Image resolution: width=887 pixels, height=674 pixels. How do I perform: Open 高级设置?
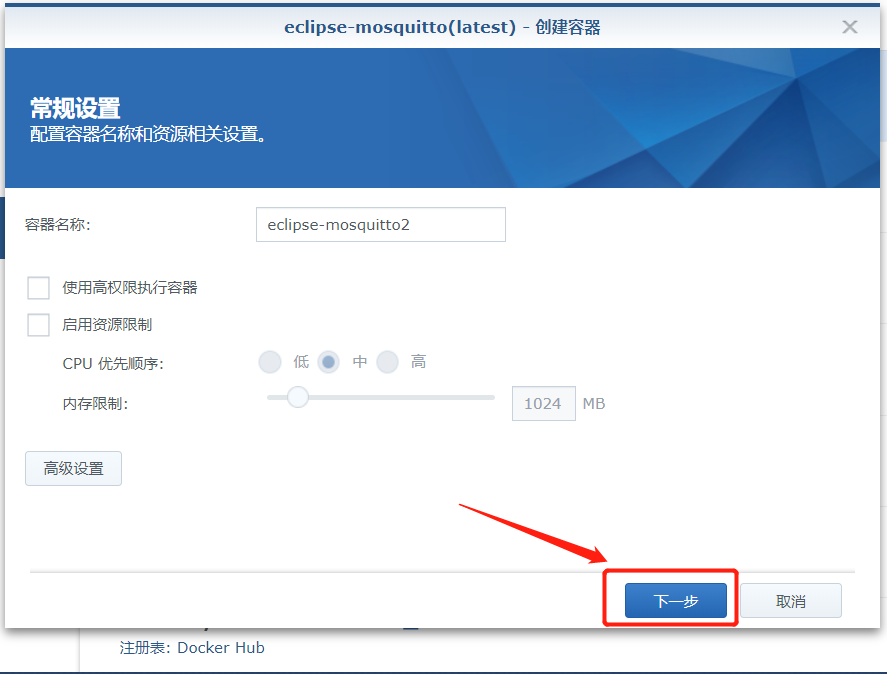pos(74,469)
